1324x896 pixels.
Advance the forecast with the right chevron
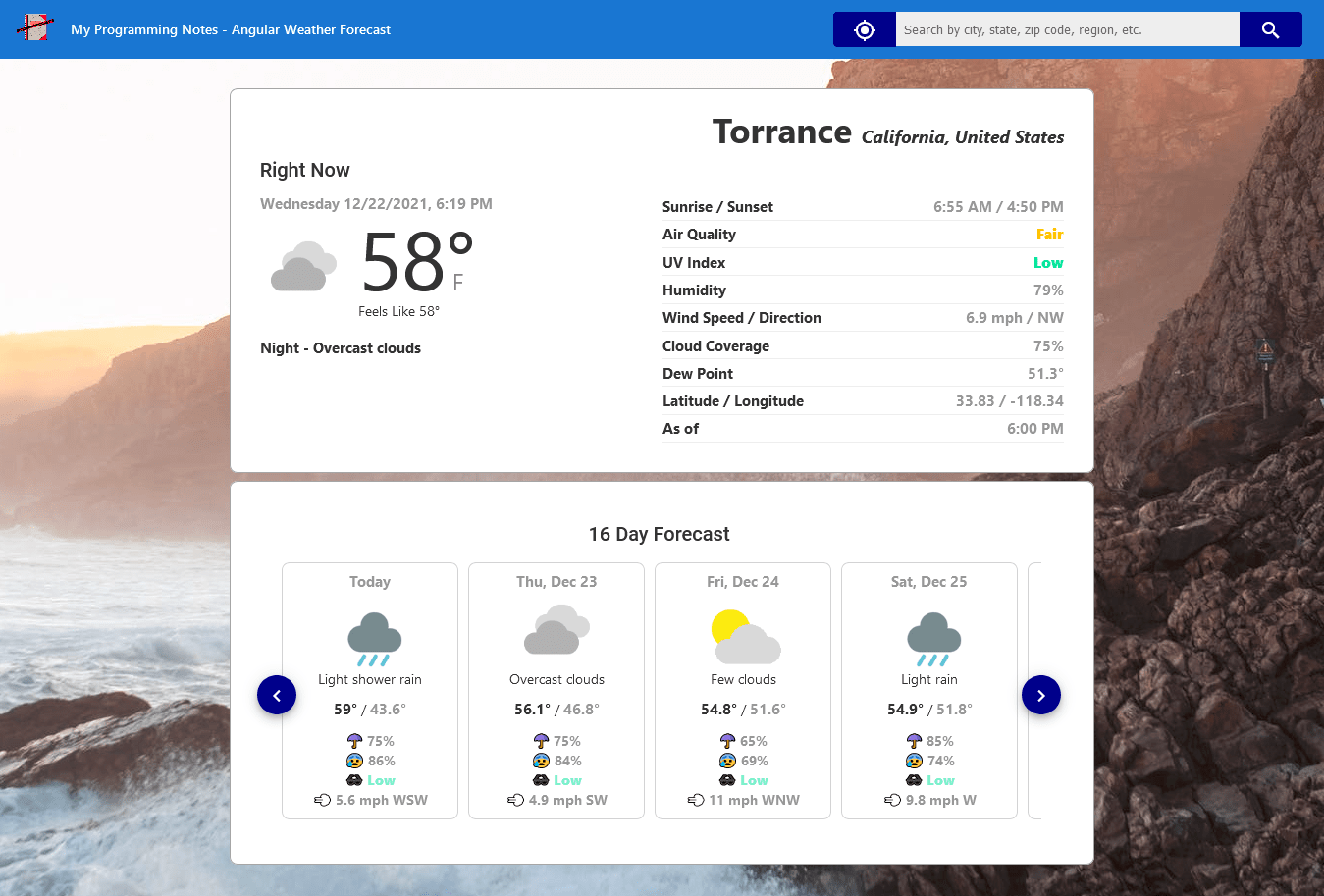pyautogui.click(x=1041, y=695)
